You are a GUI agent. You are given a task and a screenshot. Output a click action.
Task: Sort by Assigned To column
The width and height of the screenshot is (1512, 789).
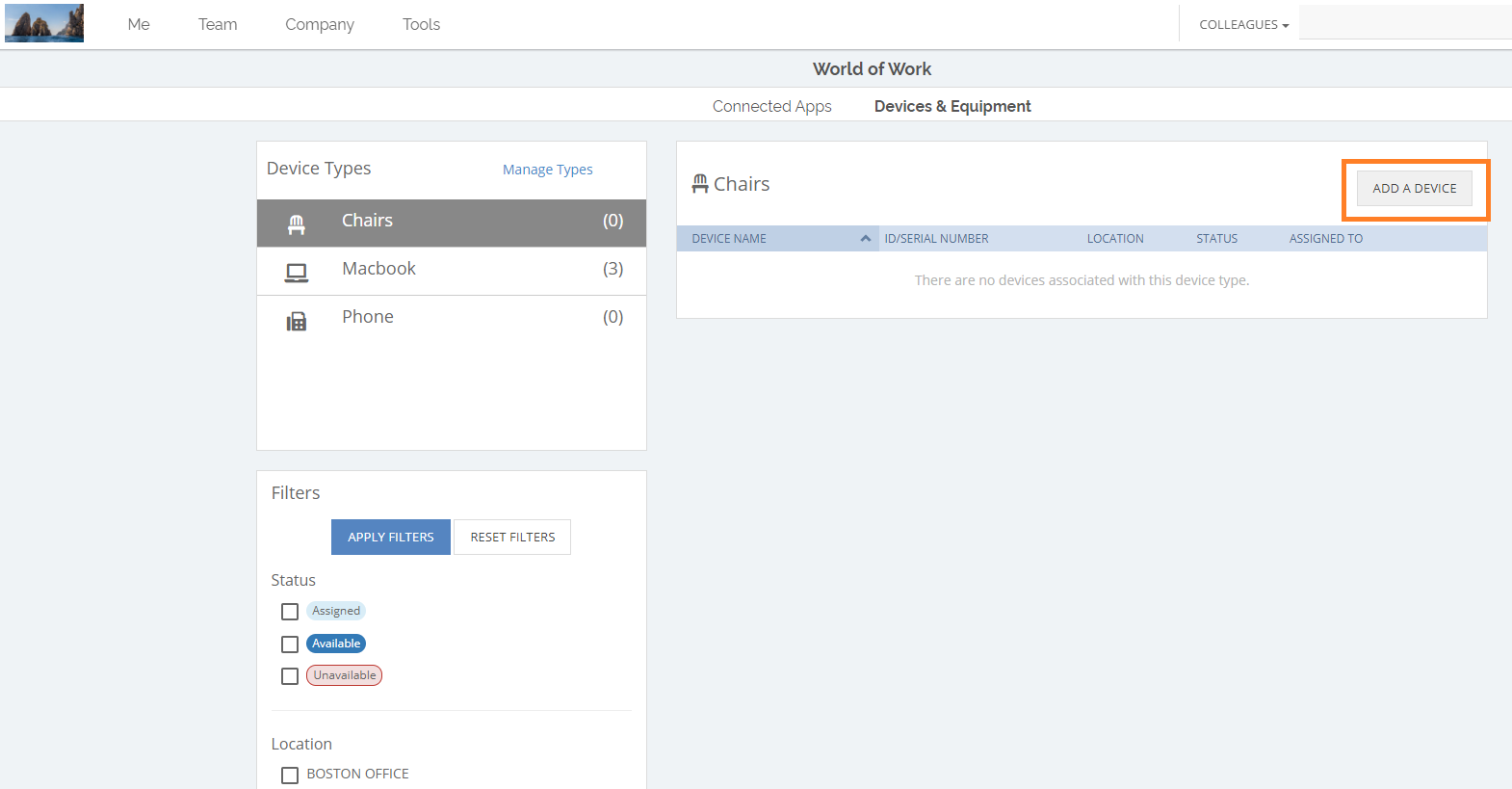1326,239
